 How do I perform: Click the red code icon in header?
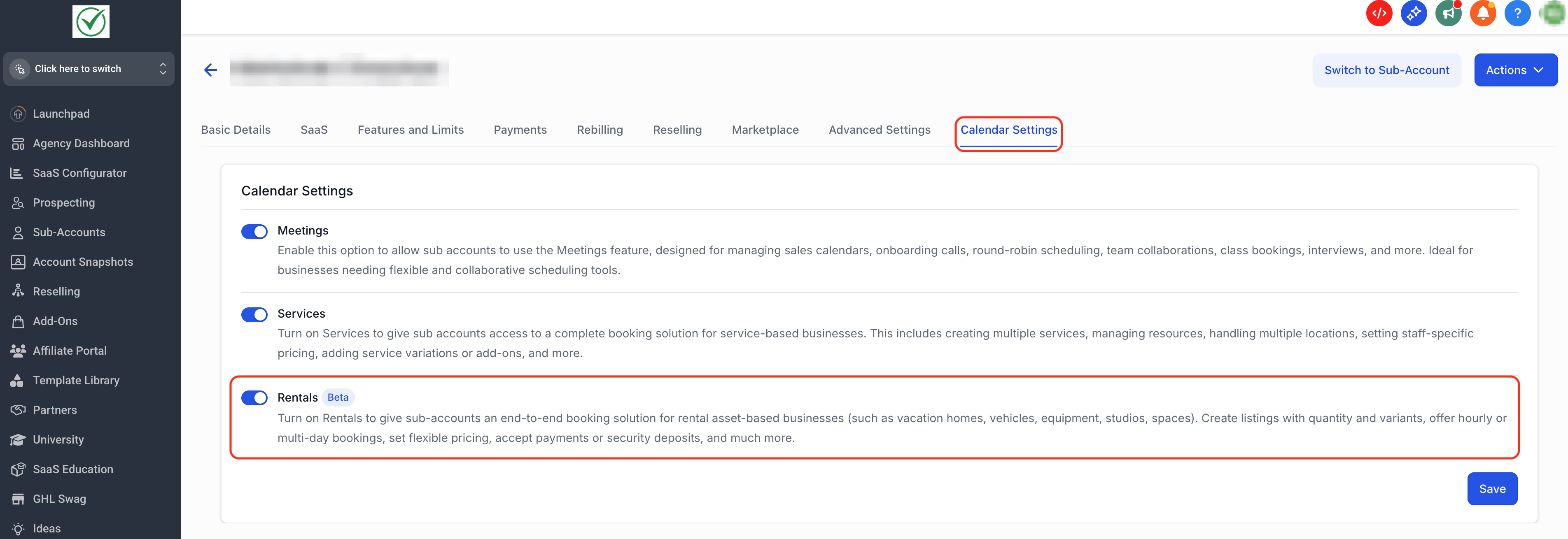click(1379, 14)
